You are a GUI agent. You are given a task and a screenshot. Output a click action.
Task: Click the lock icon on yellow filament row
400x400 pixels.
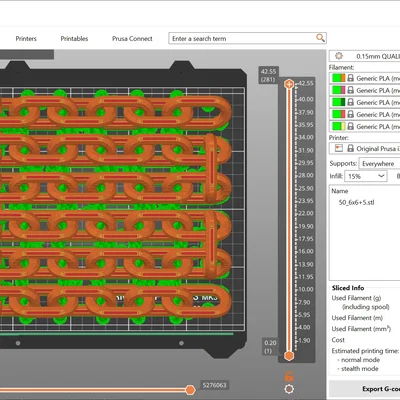[x=350, y=126]
